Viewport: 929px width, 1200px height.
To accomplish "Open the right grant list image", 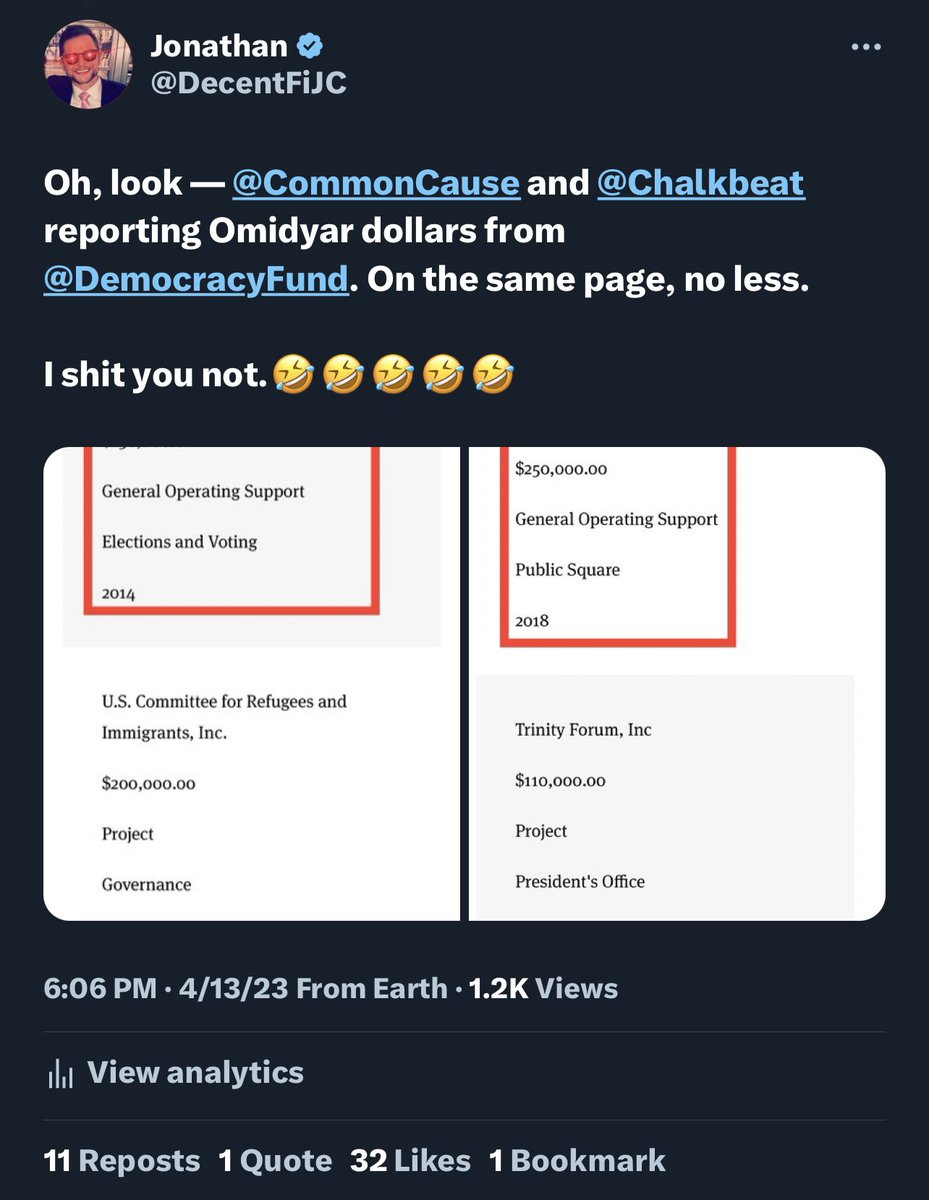I will click(677, 684).
